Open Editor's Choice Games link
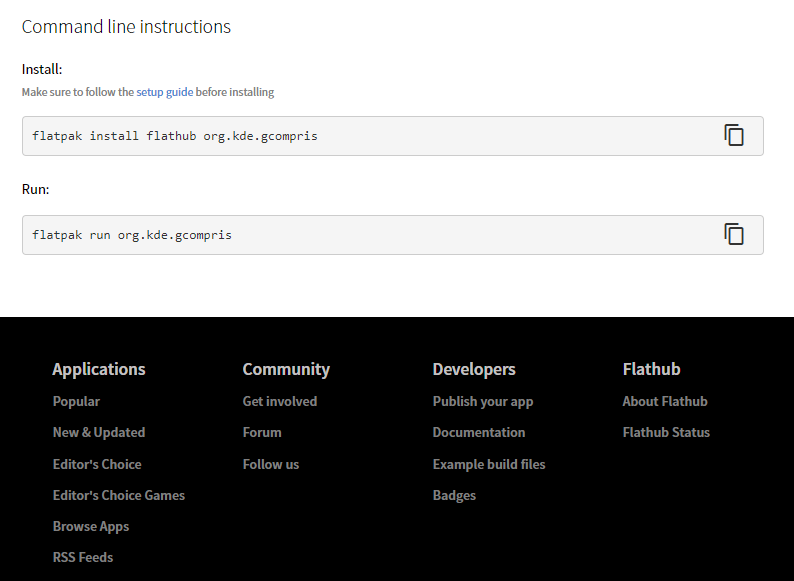The width and height of the screenshot is (794, 581). [x=118, y=495]
